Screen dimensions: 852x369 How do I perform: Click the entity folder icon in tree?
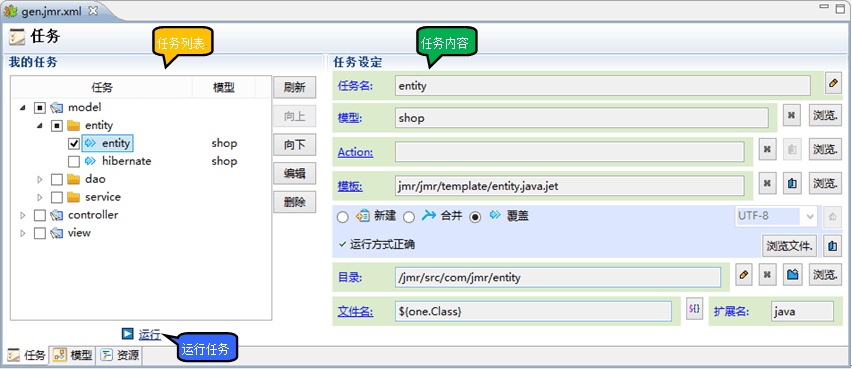(74, 126)
